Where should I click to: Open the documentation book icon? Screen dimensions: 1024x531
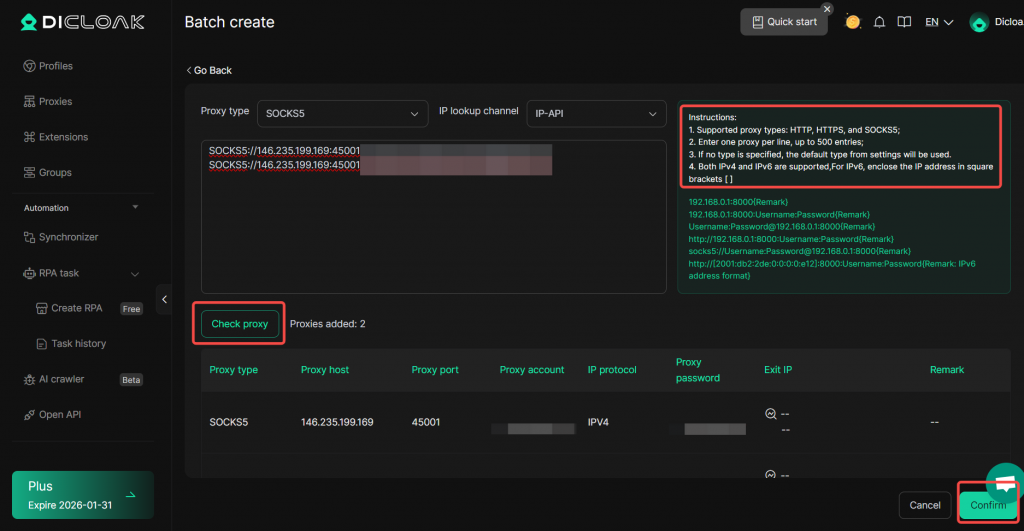point(904,22)
